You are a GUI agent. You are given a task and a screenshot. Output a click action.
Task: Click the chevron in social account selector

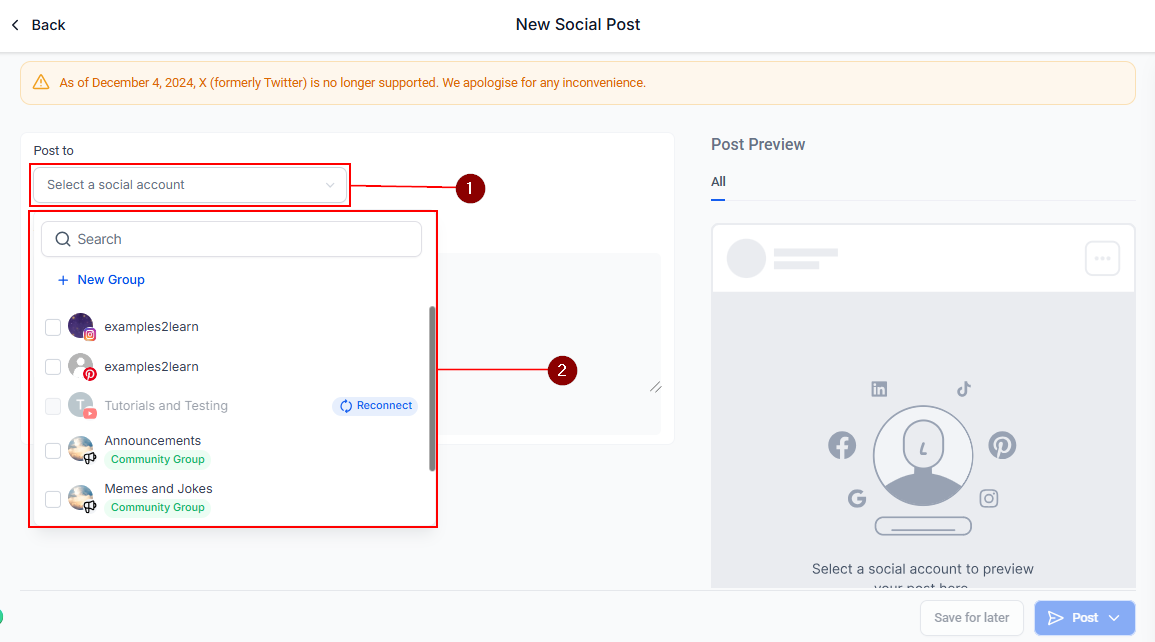(330, 185)
